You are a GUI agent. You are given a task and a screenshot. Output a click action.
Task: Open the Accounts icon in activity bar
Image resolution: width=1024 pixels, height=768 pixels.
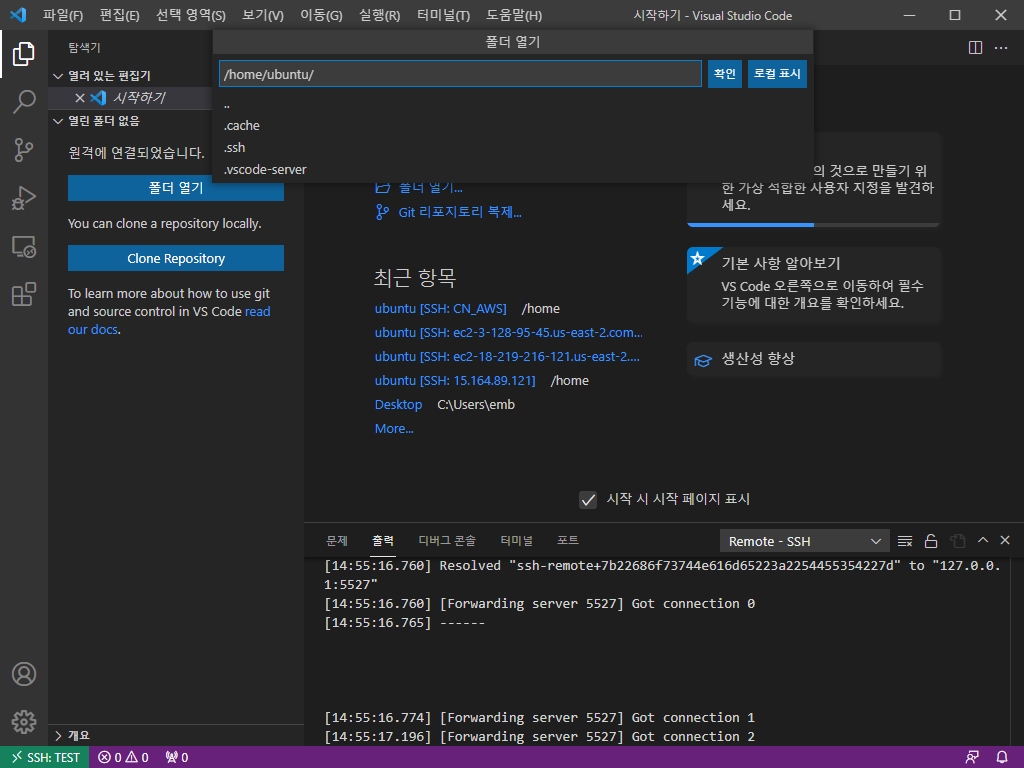24,674
